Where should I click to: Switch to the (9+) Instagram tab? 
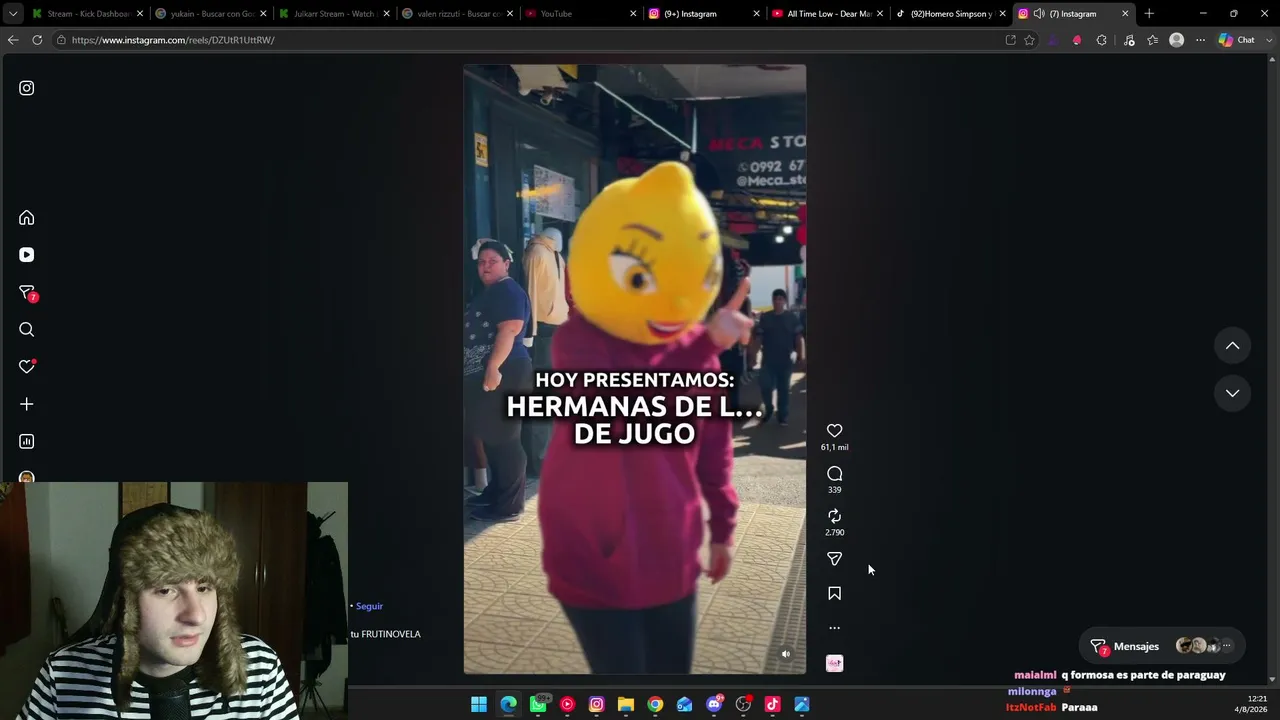point(703,14)
